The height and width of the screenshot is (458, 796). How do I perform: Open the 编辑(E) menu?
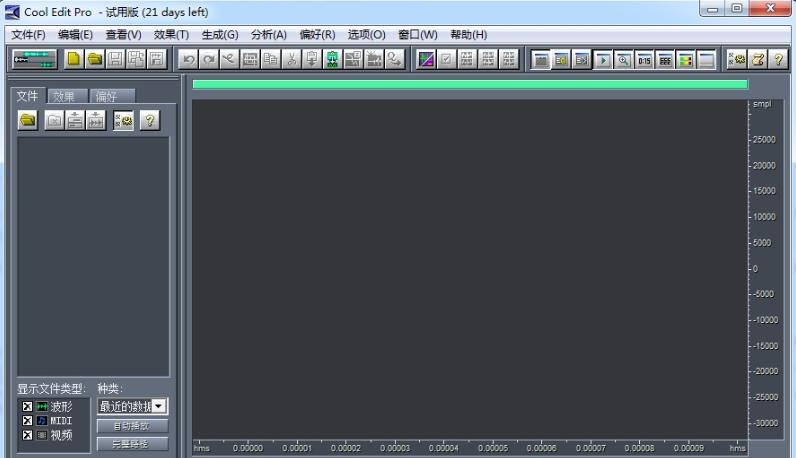[x=75, y=35]
